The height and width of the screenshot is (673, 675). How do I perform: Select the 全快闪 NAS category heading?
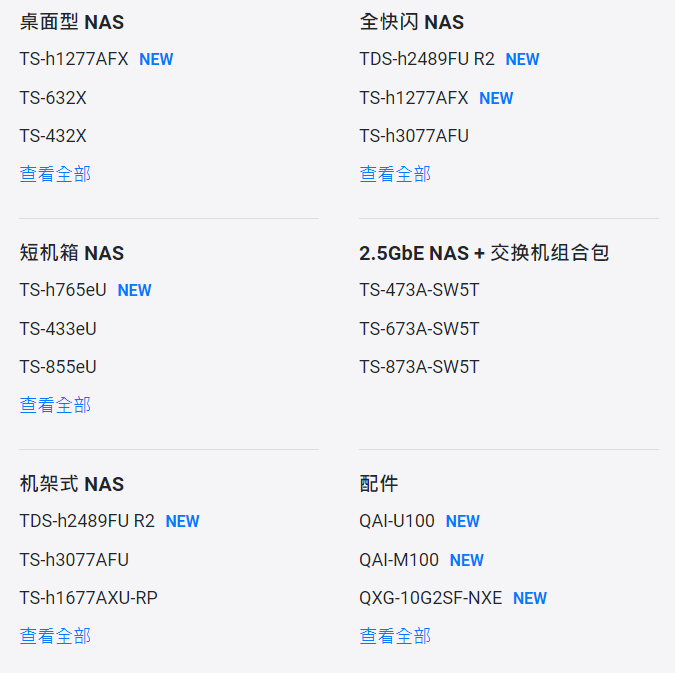point(412,22)
